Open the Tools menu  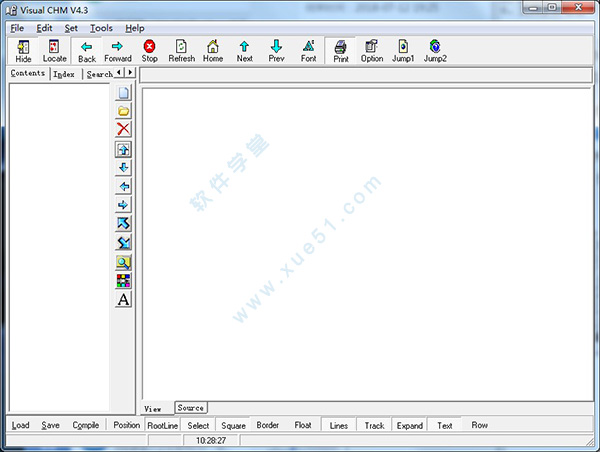click(x=101, y=28)
